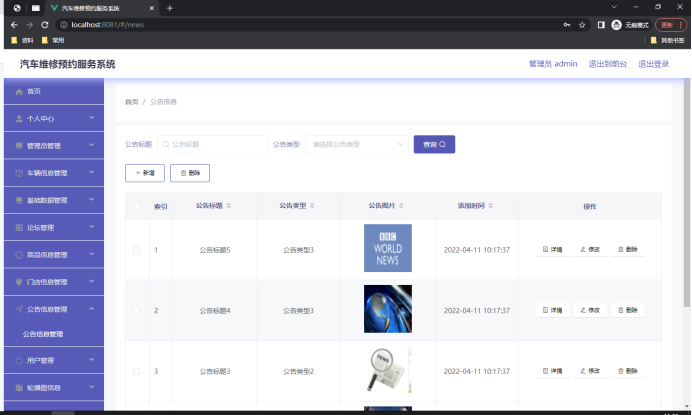The height and width of the screenshot is (415, 692).
Task: Click the 新增 add button
Action: pos(145,173)
